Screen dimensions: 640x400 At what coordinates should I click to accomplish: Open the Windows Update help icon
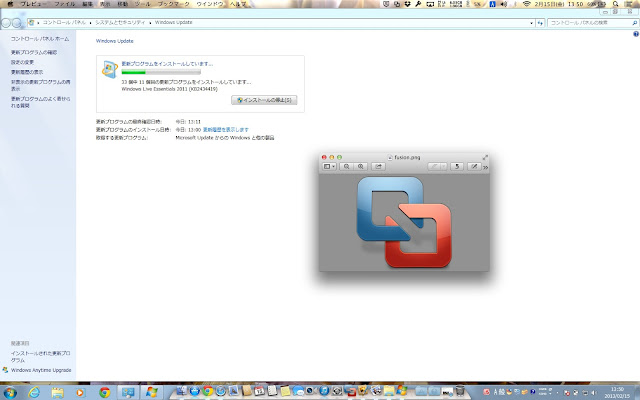click(x=636, y=34)
